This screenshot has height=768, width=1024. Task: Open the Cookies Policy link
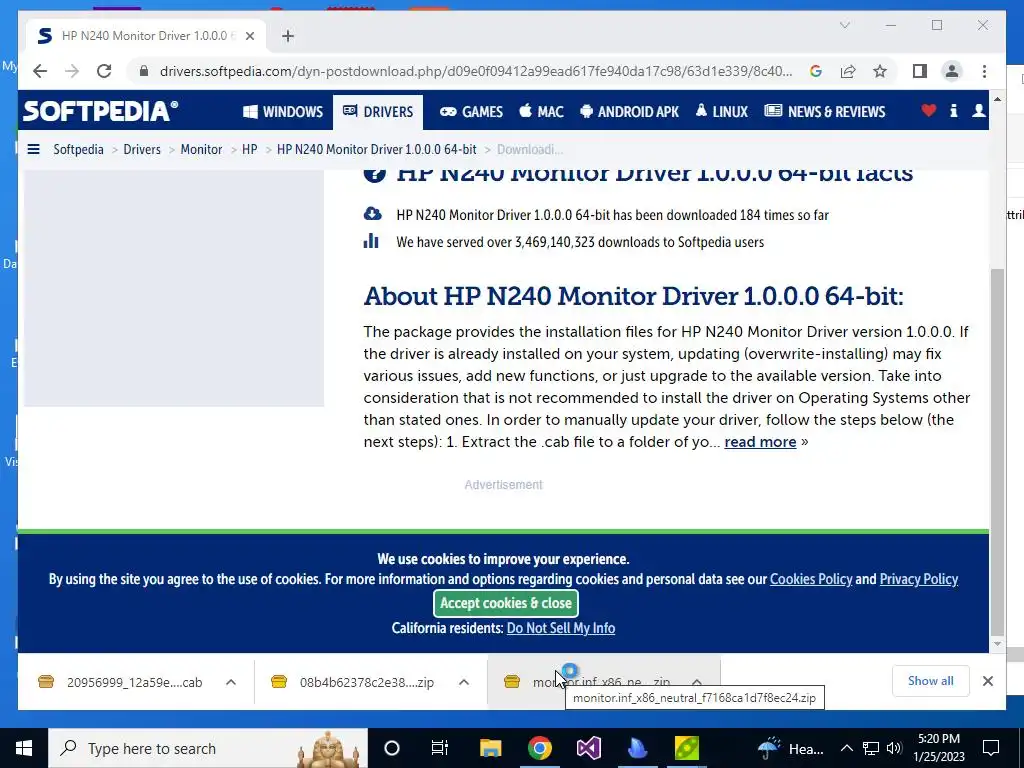pos(811,579)
